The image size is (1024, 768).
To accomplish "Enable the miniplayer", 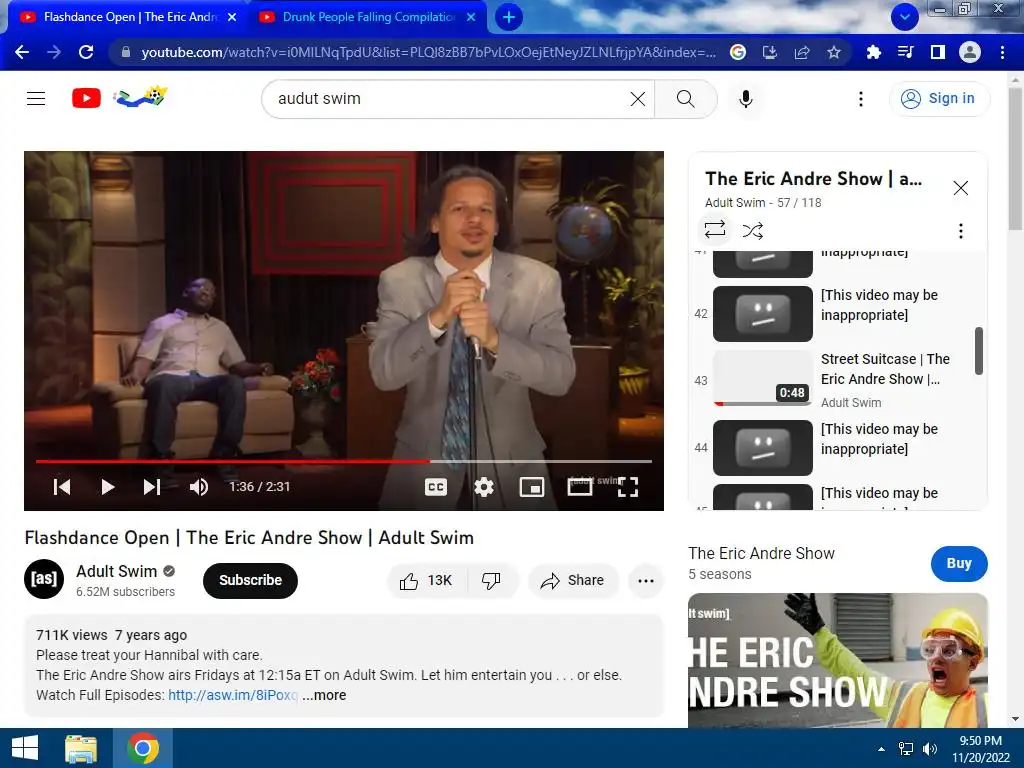I will (x=532, y=487).
